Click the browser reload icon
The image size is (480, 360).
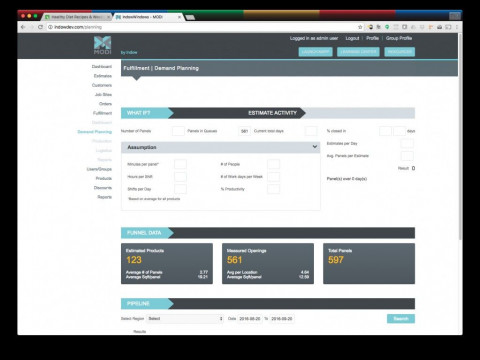click(40, 27)
